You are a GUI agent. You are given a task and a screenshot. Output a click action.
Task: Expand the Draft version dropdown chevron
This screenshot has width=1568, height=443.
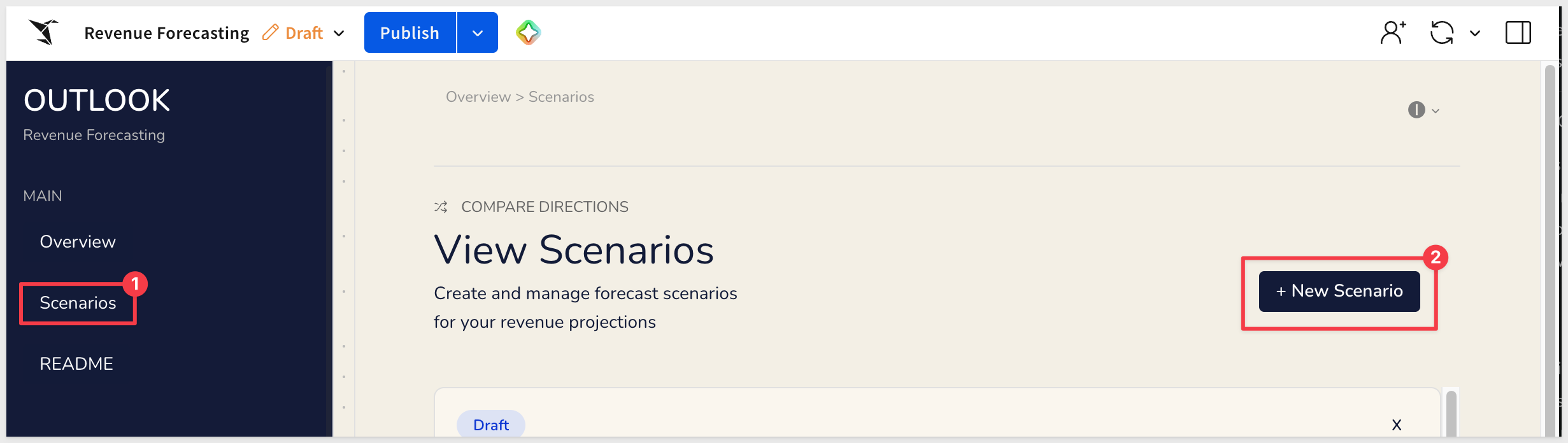(x=339, y=33)
